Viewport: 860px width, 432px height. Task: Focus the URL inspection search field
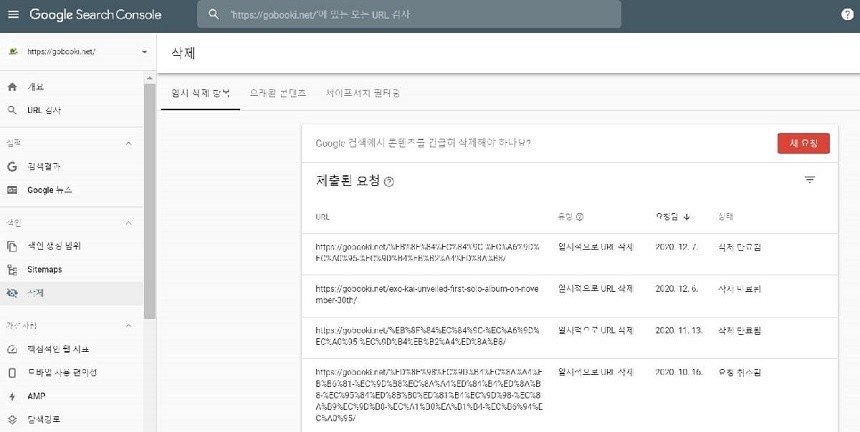(x=409, y=14)
